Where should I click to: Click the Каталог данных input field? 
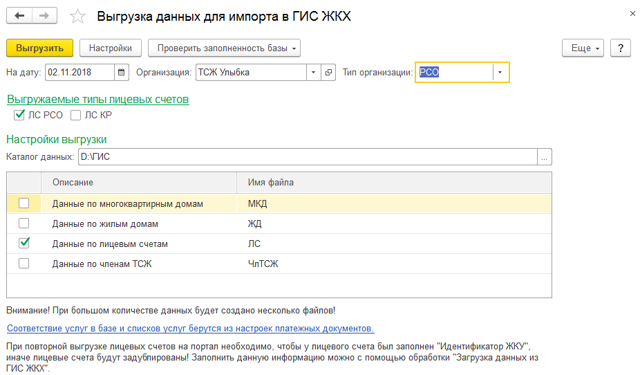click(x=308, y=157)
